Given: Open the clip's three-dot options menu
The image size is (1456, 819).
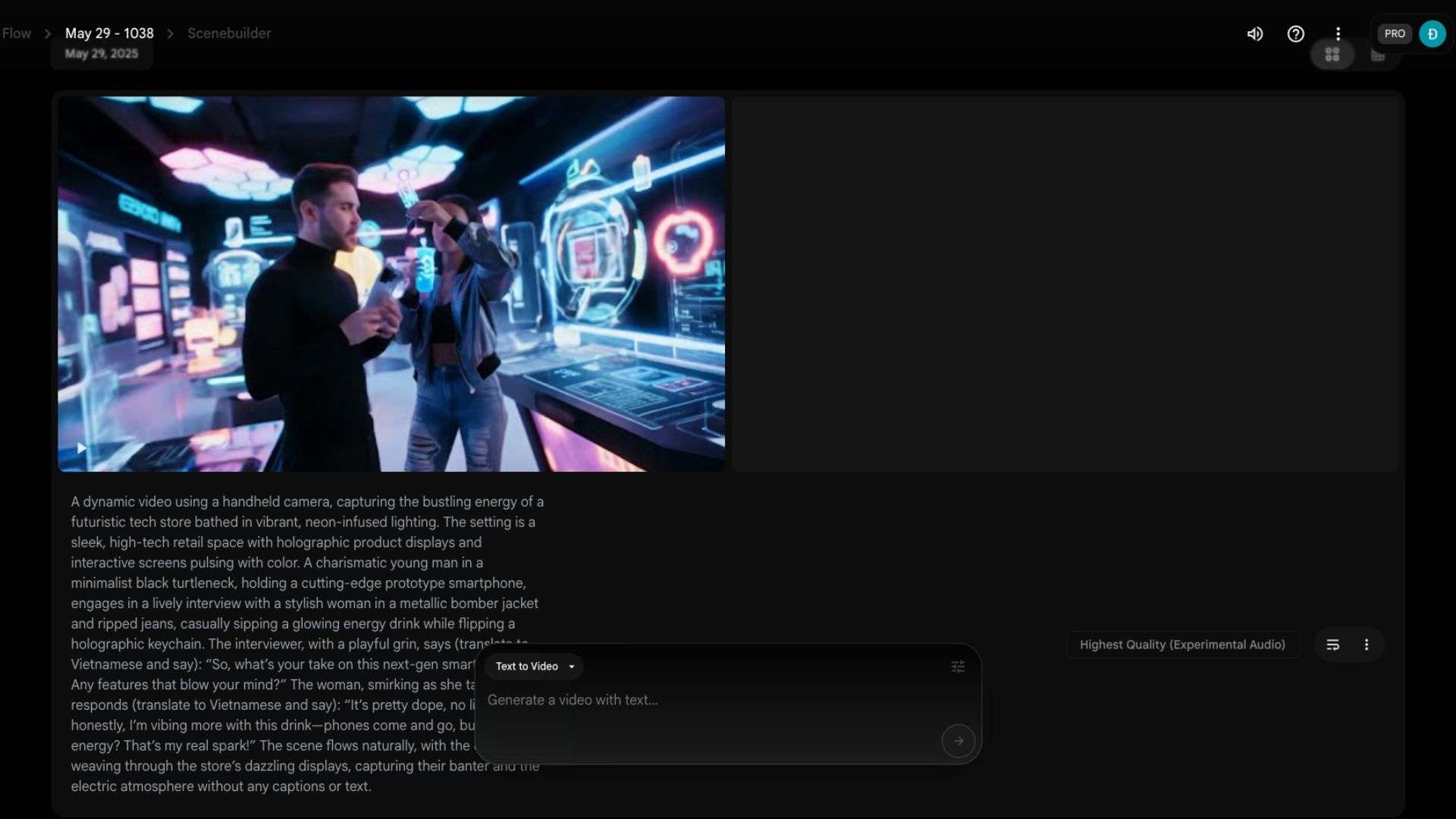Looking at the screenshot, I should coord(1367,645).
